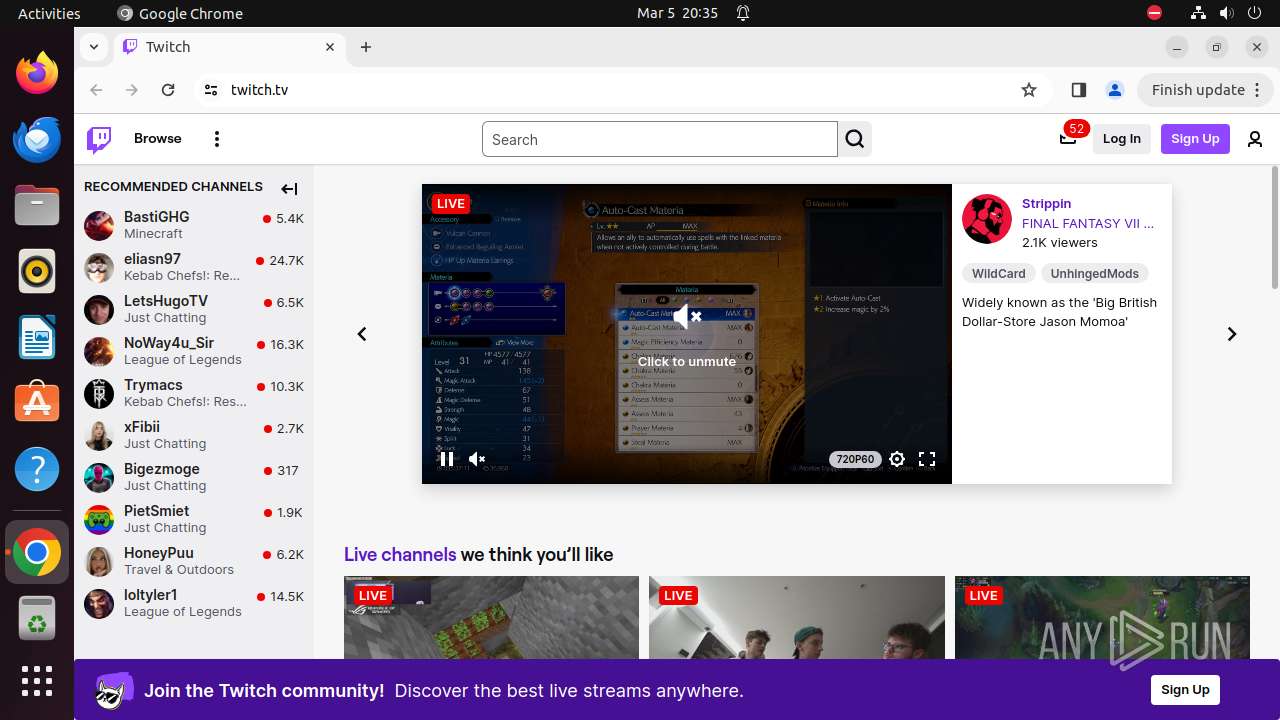
Task: Expand the Chrome tab search dropdown
Action: (x=93, y=47)
